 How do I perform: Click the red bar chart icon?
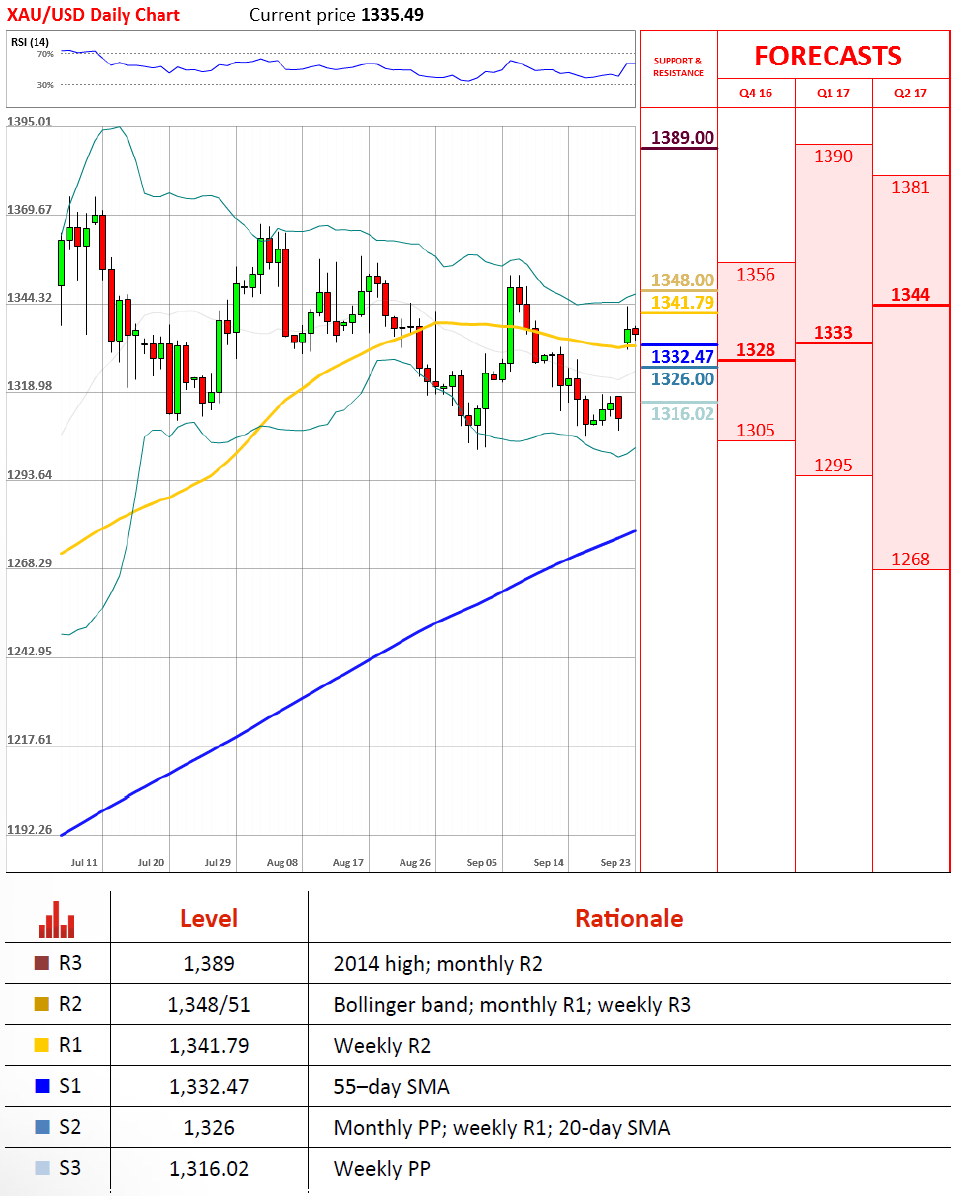56,919
